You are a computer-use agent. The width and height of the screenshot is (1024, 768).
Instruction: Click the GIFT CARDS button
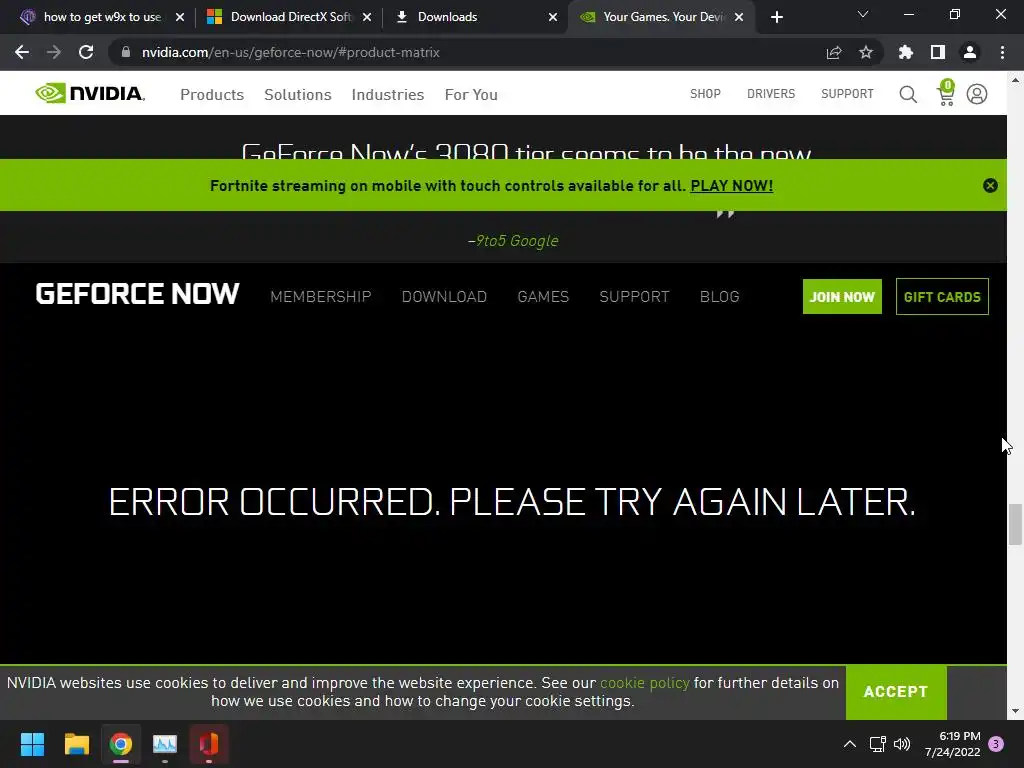coord(942,296)
